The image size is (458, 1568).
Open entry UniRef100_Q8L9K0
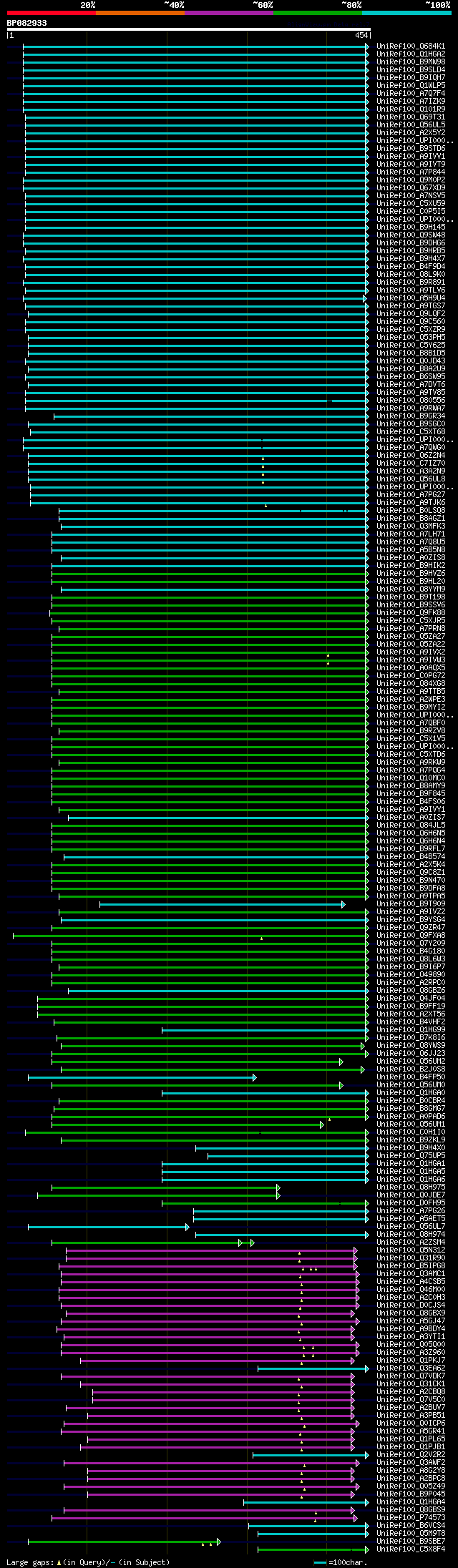pos(411,275)
